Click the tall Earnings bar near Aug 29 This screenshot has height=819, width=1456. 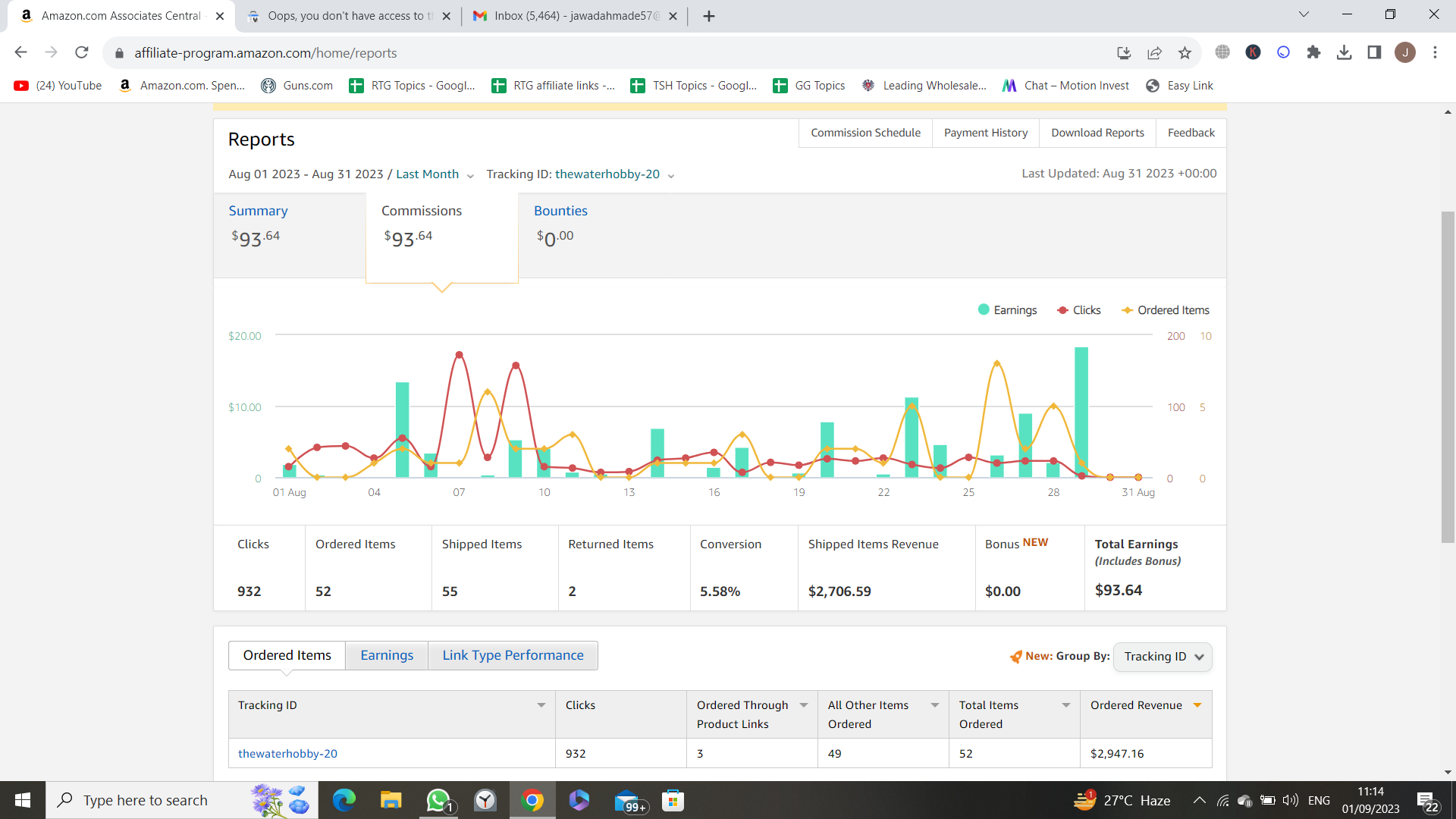pos(1081,412)
